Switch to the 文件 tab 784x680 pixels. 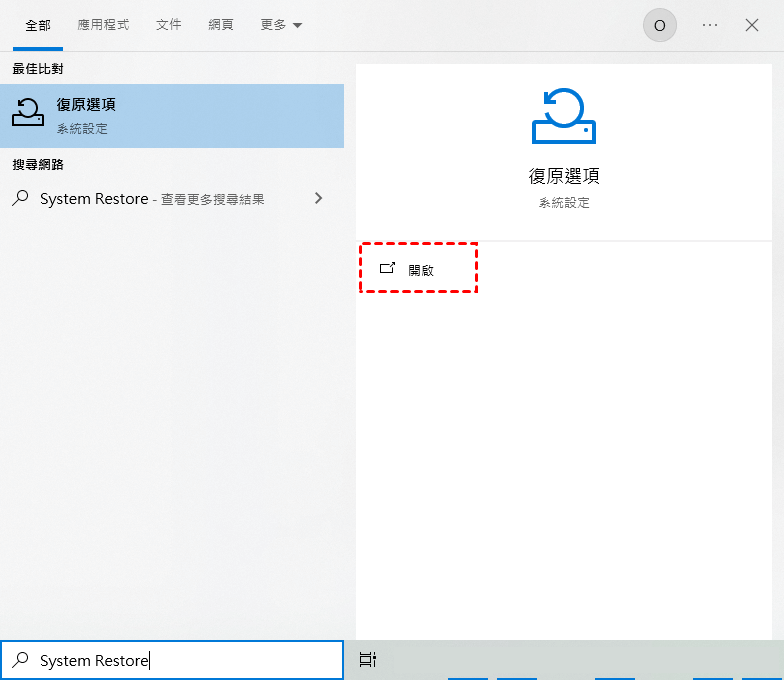[x=168, y=24]
